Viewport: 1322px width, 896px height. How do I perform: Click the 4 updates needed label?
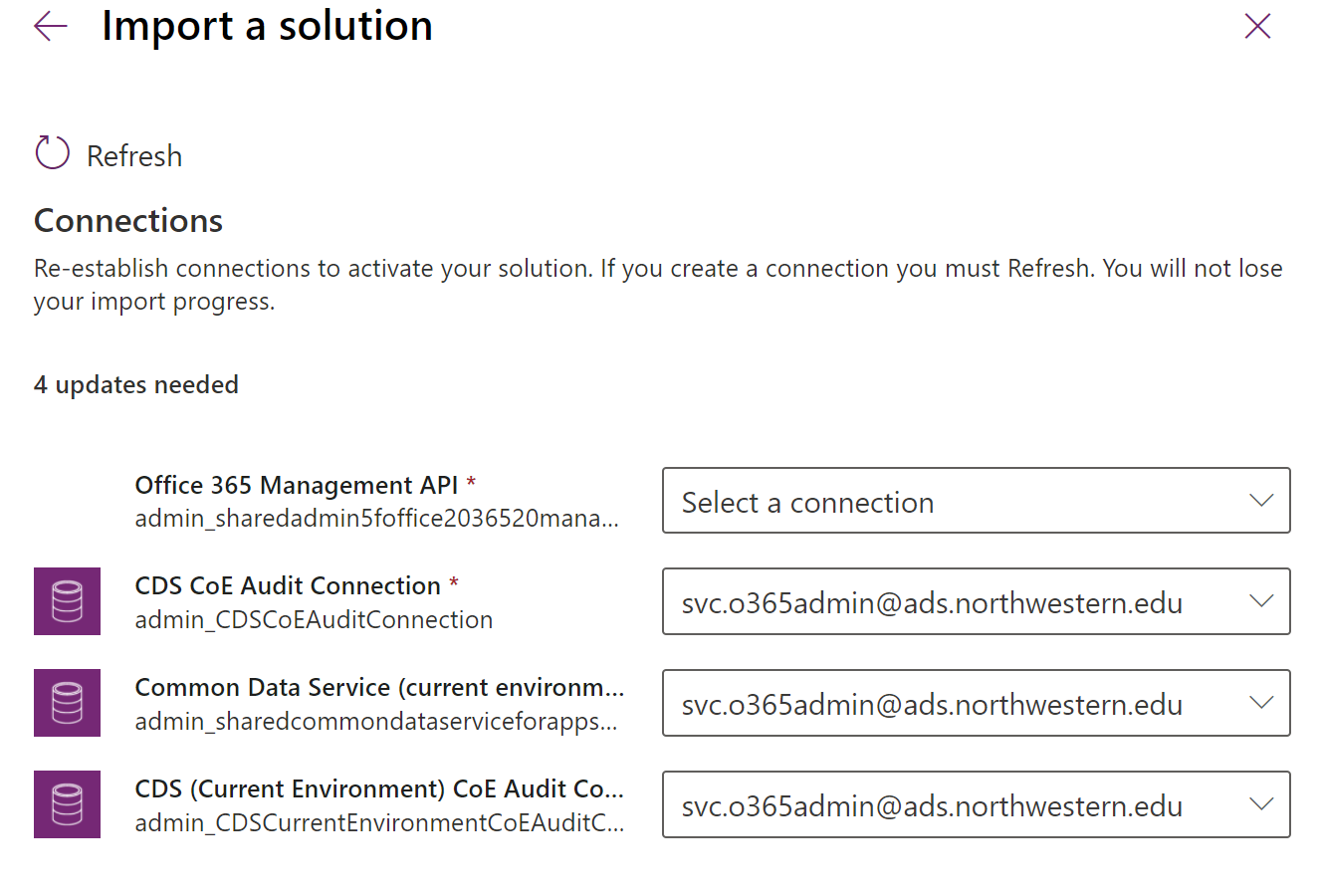136,384
